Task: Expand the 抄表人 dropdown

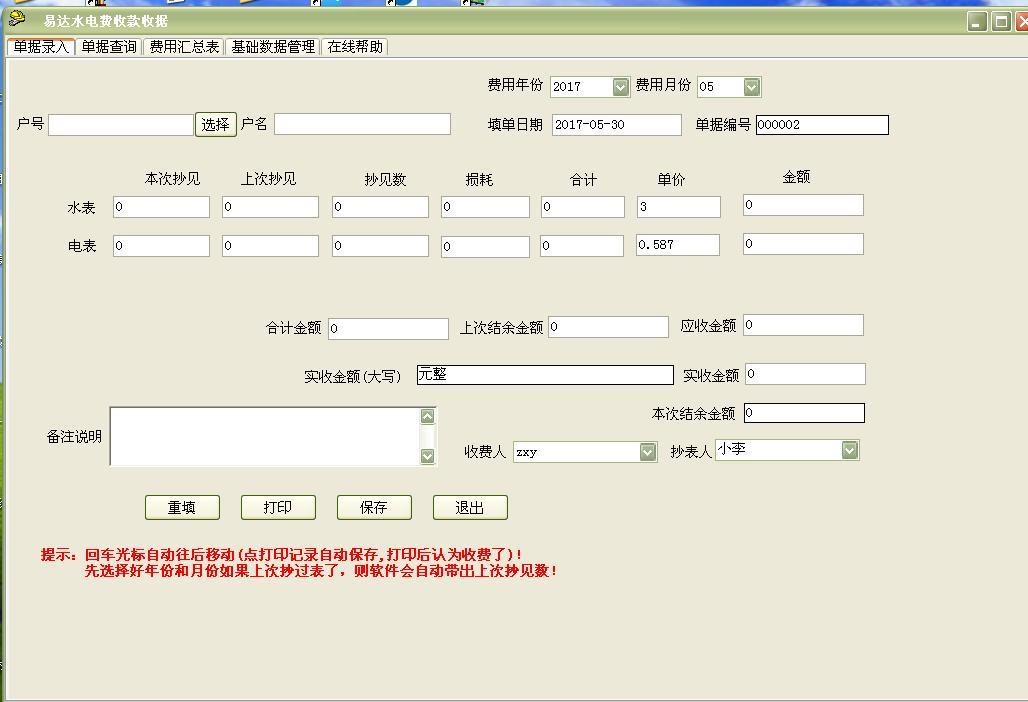Action: 850,450
